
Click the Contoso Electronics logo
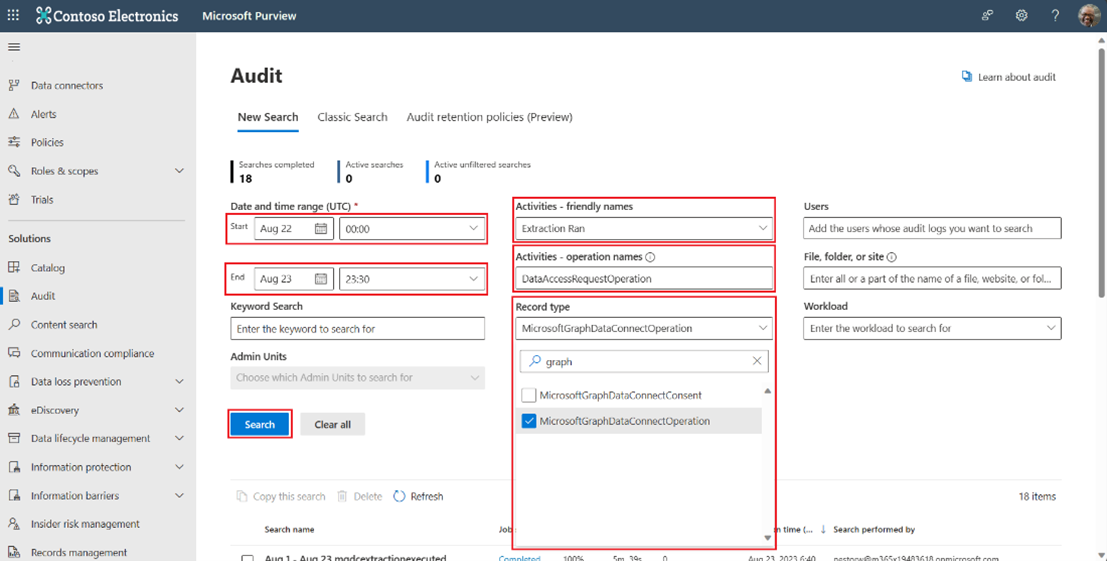[107, 16]
